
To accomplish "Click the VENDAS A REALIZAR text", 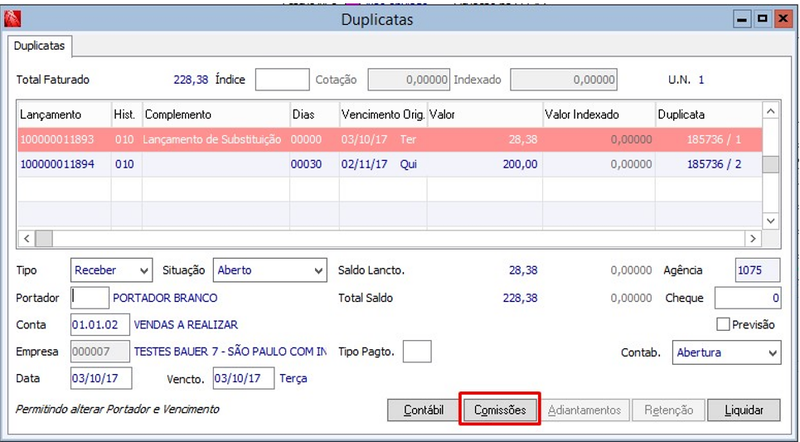I will tap(186, 325).
